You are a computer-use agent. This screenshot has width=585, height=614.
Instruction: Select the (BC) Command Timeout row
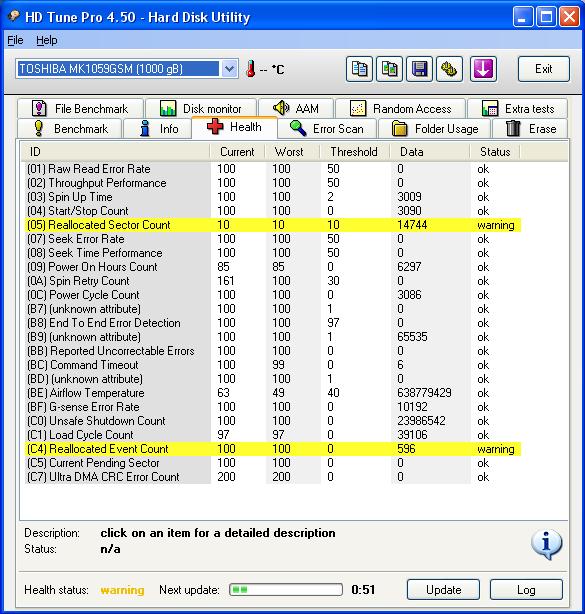coord(273,365)
